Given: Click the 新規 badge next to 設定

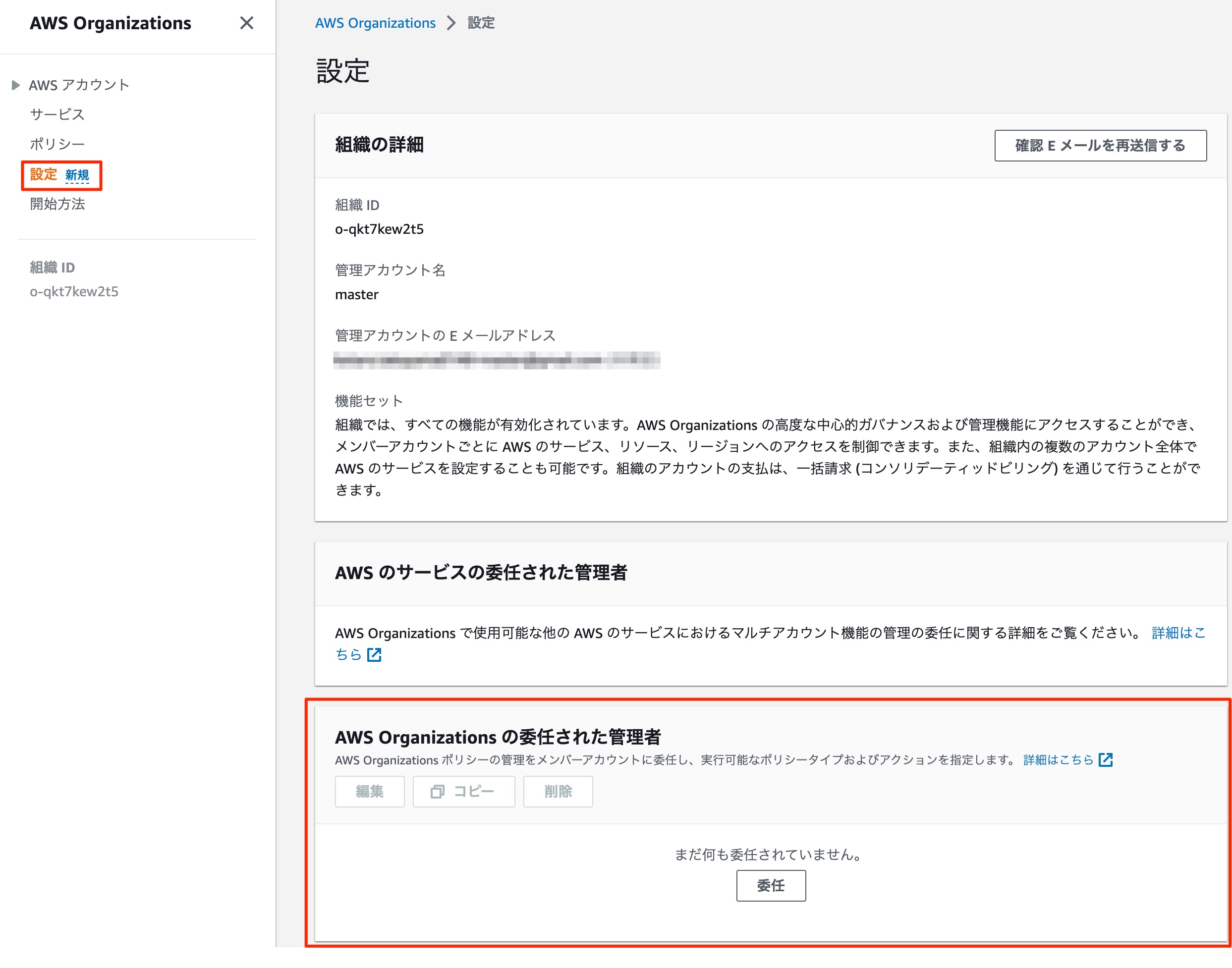Looking at the screenshot, I should point(77,175).
